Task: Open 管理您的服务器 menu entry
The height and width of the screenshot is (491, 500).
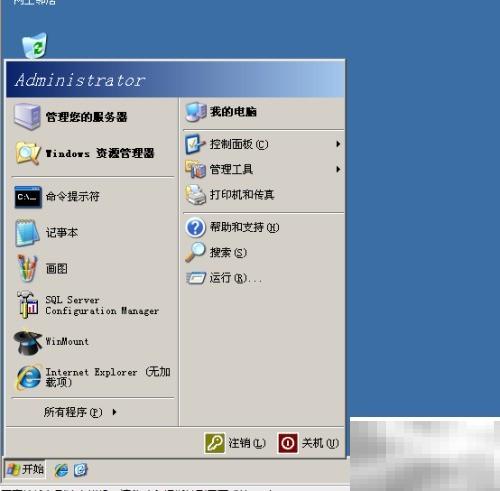Action: pos(86,117)
